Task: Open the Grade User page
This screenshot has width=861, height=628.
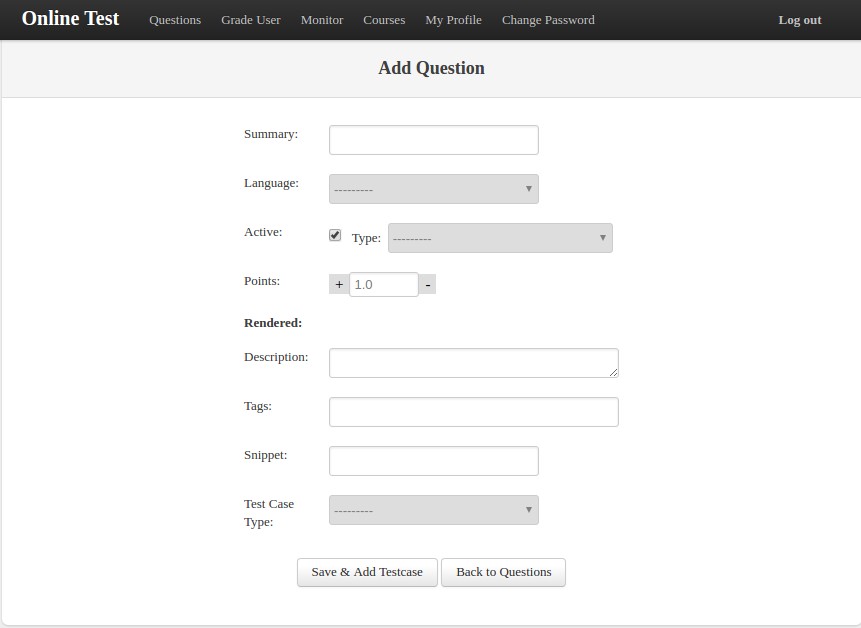Action: (x=251, y=20)
